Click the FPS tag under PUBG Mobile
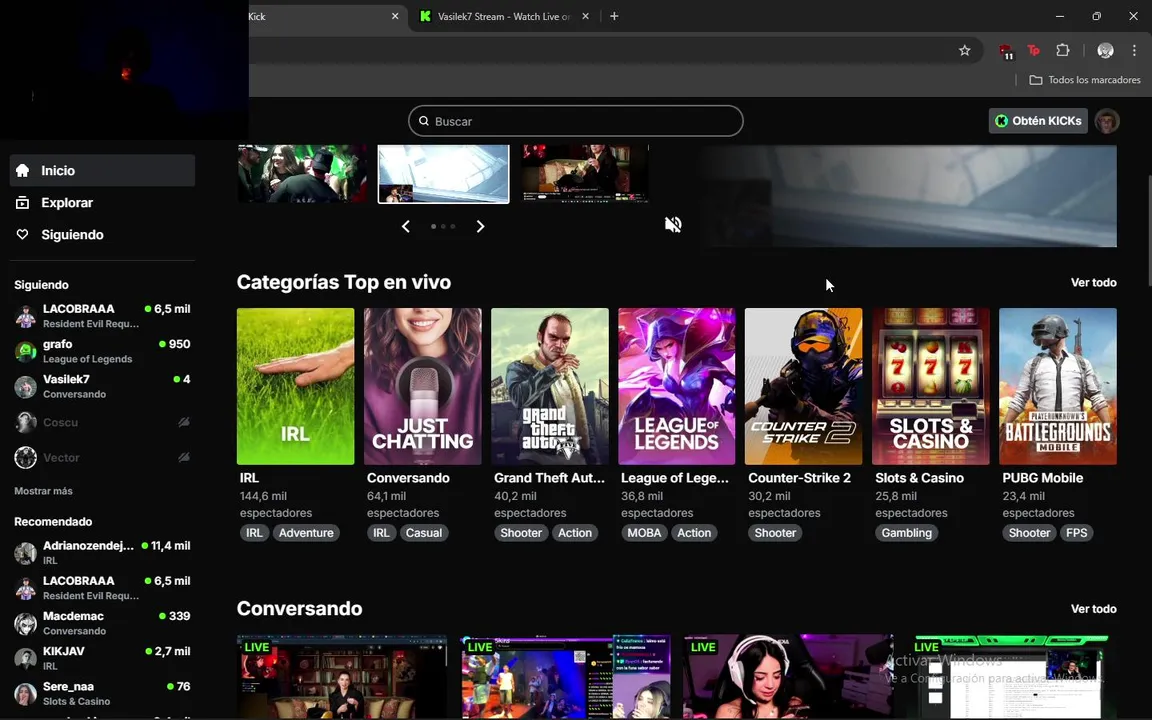 click(x=1076, y=533)
